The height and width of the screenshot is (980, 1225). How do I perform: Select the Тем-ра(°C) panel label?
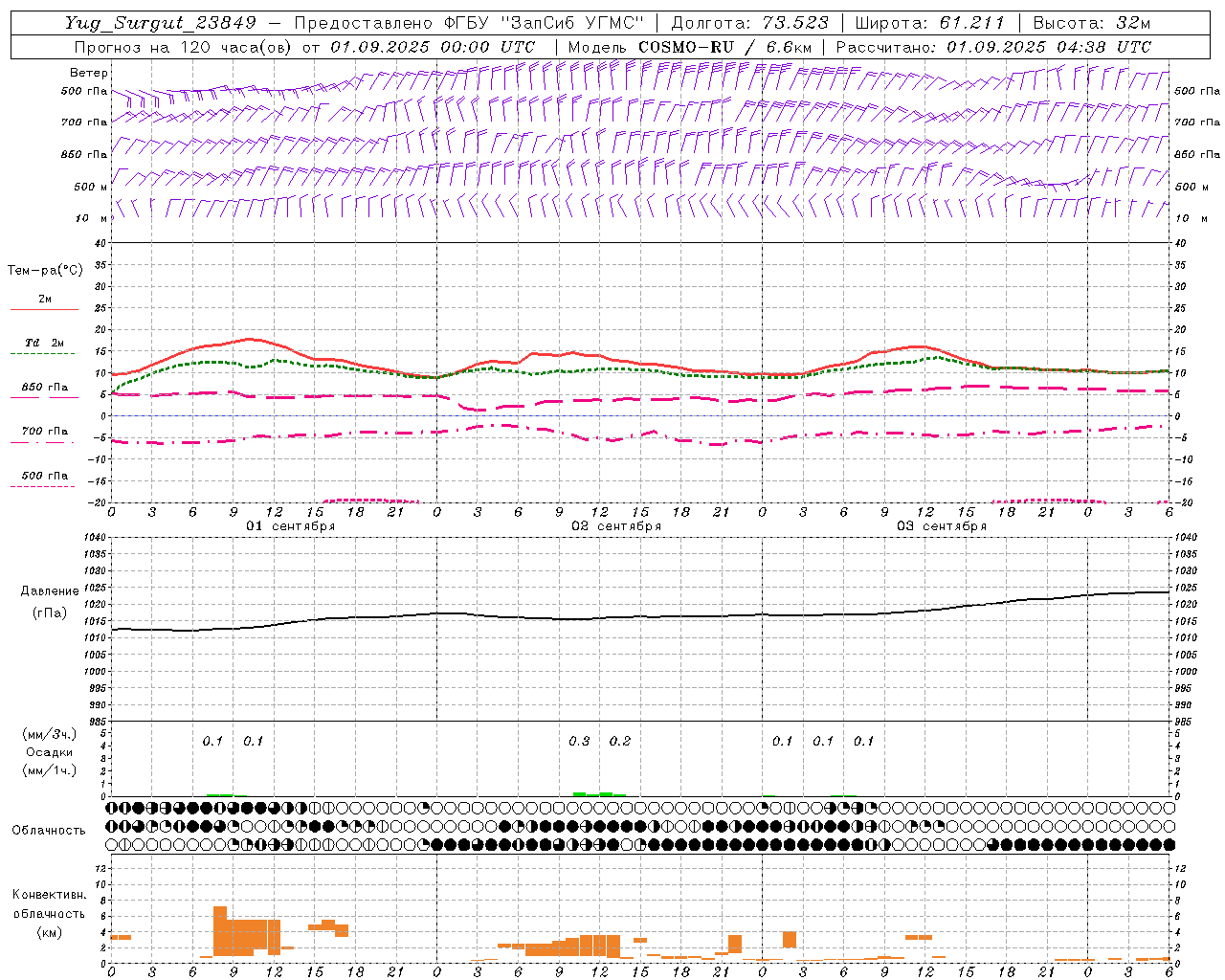coord(45,271)
